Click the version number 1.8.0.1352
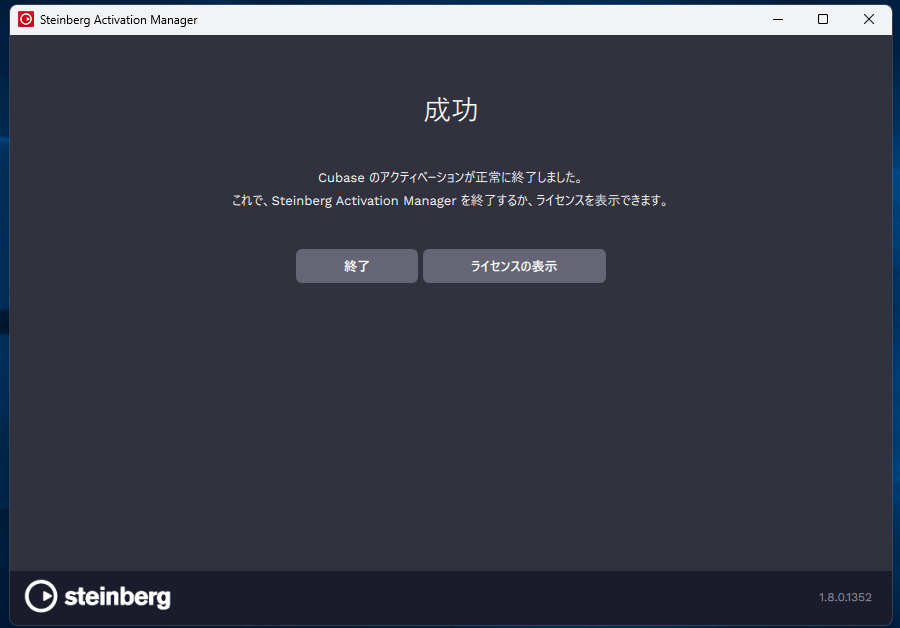Screen dimensions: 900x628 [845, 598]
